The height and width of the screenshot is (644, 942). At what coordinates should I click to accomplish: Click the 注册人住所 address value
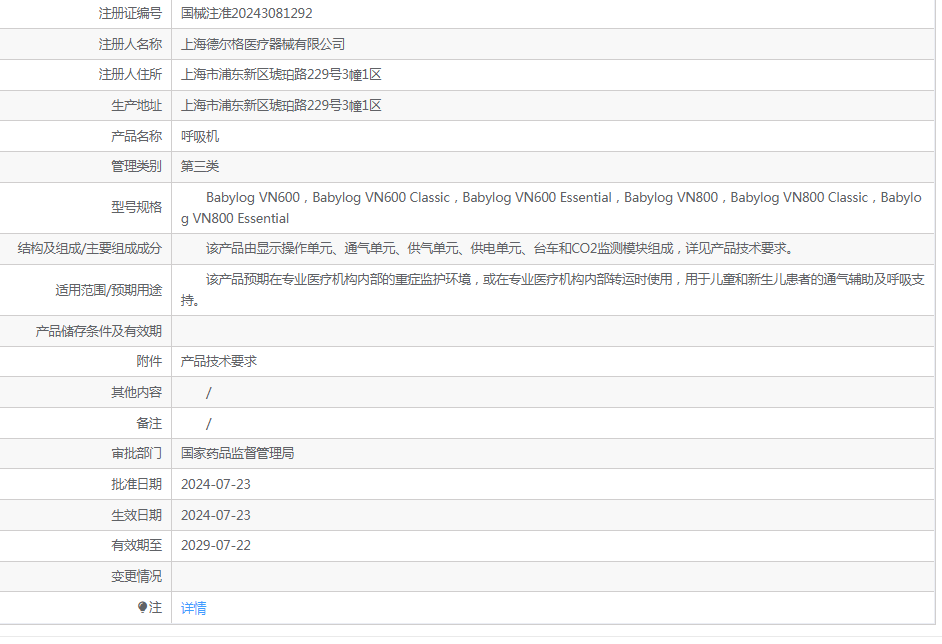click(281, 74)
